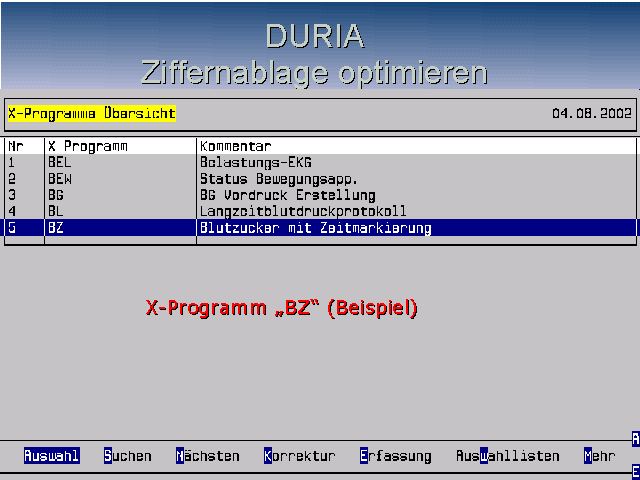Click the date 04.08.2002
Image resolution: width=640 pixels, height=480 pixels.
(592, 113)
